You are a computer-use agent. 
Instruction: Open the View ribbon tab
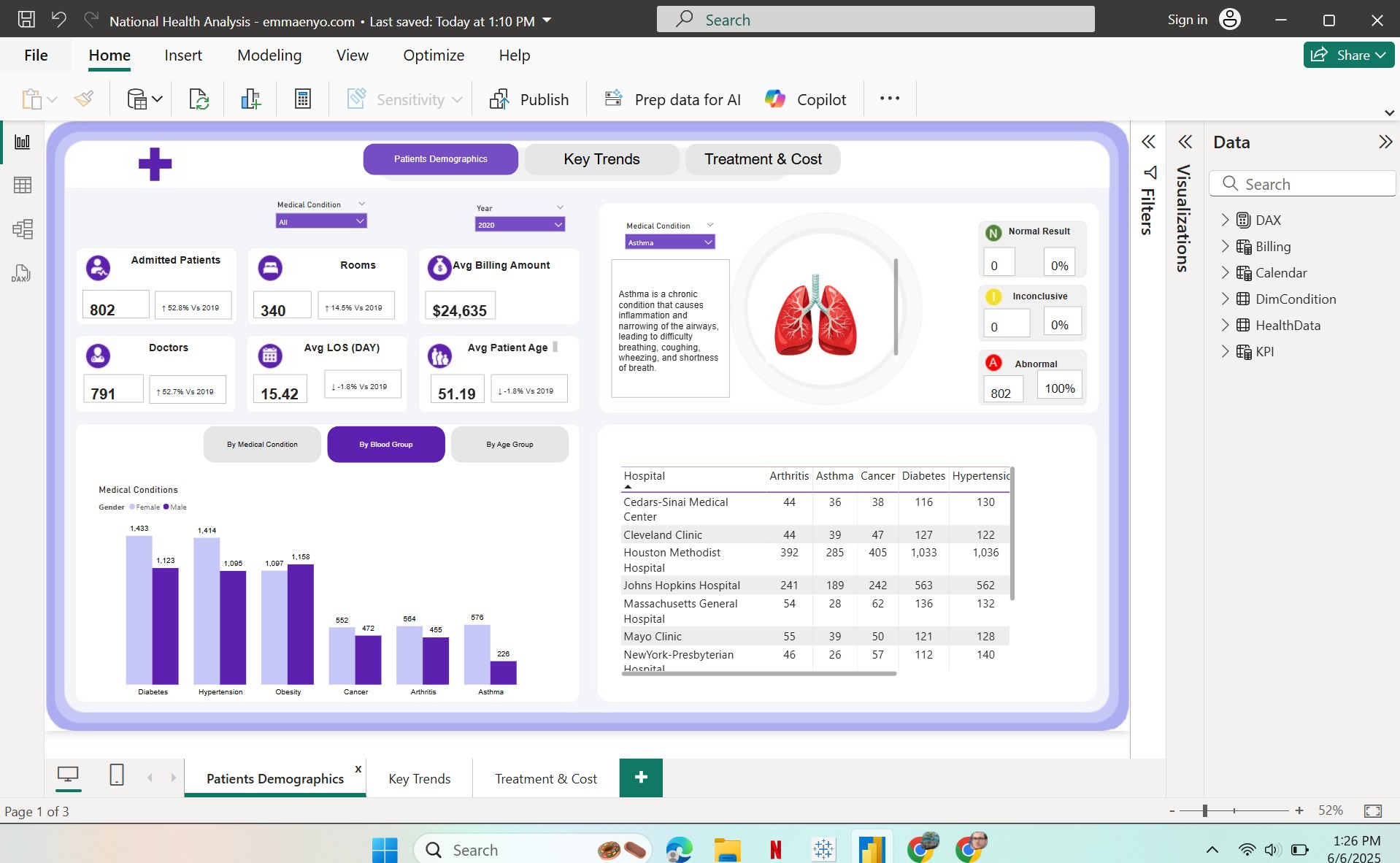click(353, 55)
